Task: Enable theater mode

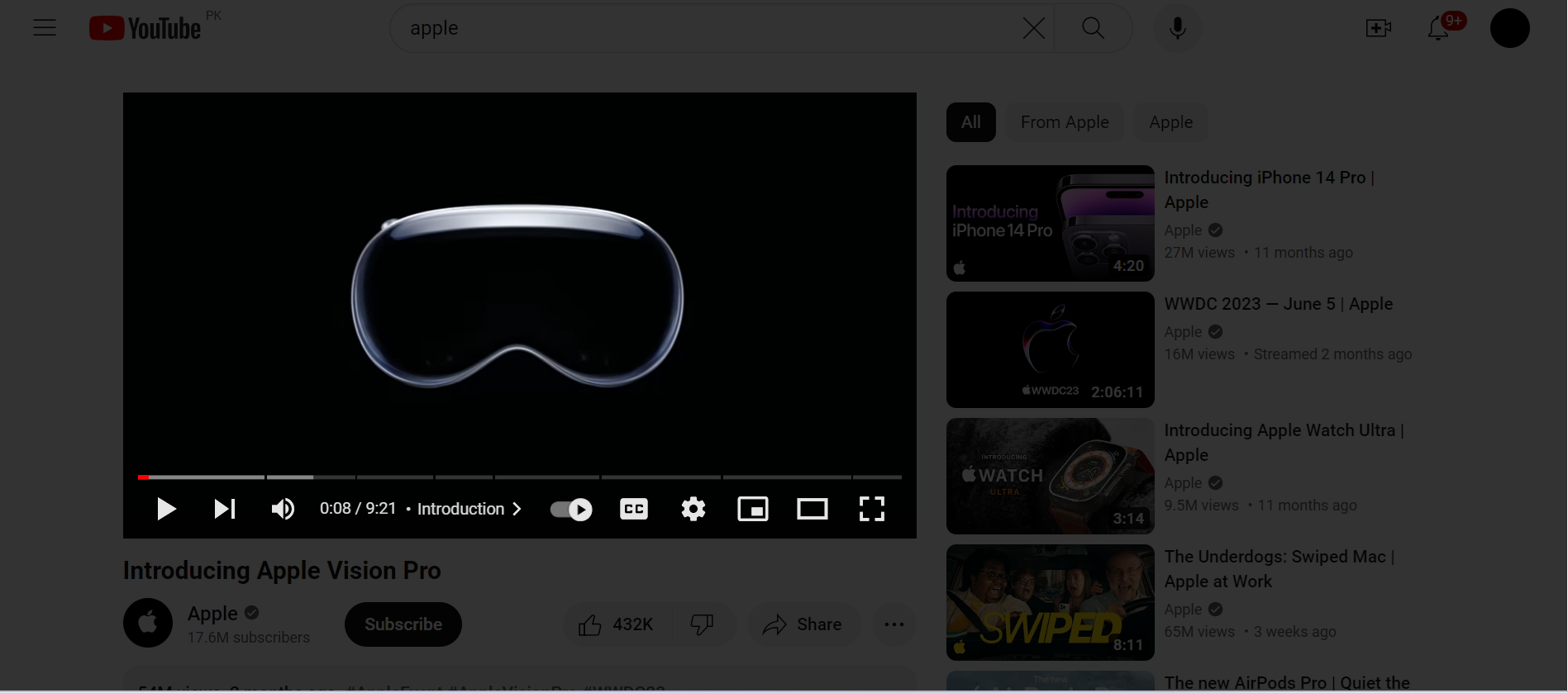Action: pos(813,509)
